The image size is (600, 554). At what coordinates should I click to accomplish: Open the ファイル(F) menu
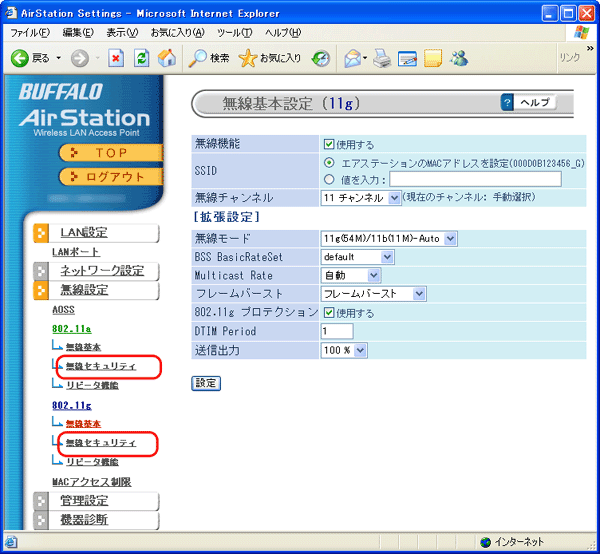(x=30, y=33)
